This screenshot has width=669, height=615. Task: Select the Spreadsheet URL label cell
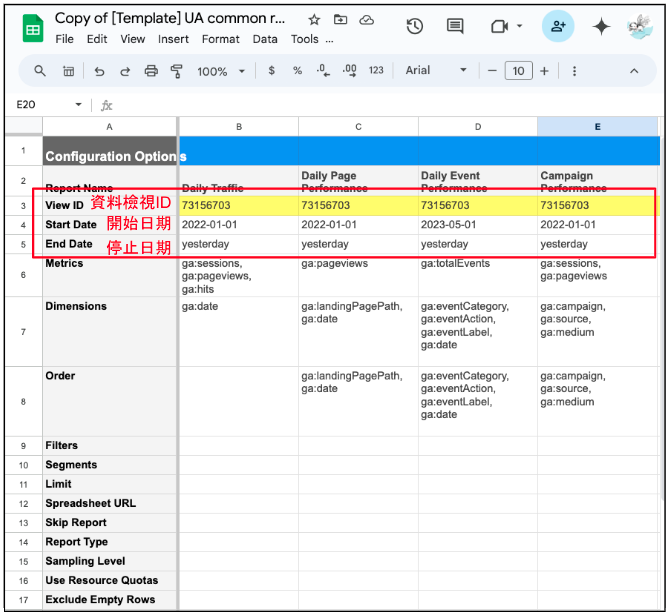click(x=109, y=504)
